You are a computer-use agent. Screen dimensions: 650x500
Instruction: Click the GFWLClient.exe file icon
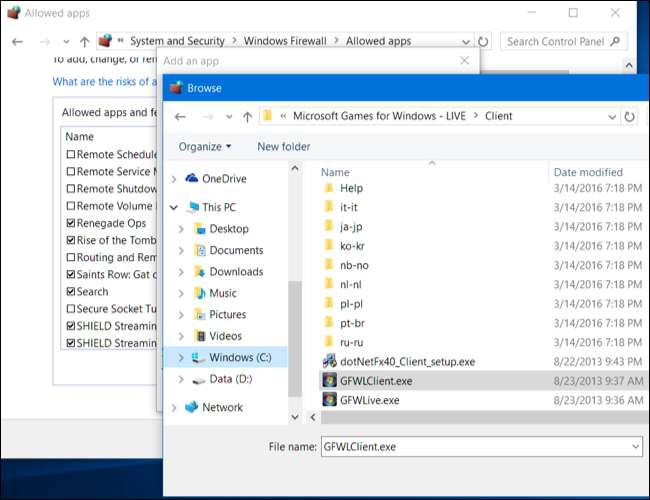(329, 381)
